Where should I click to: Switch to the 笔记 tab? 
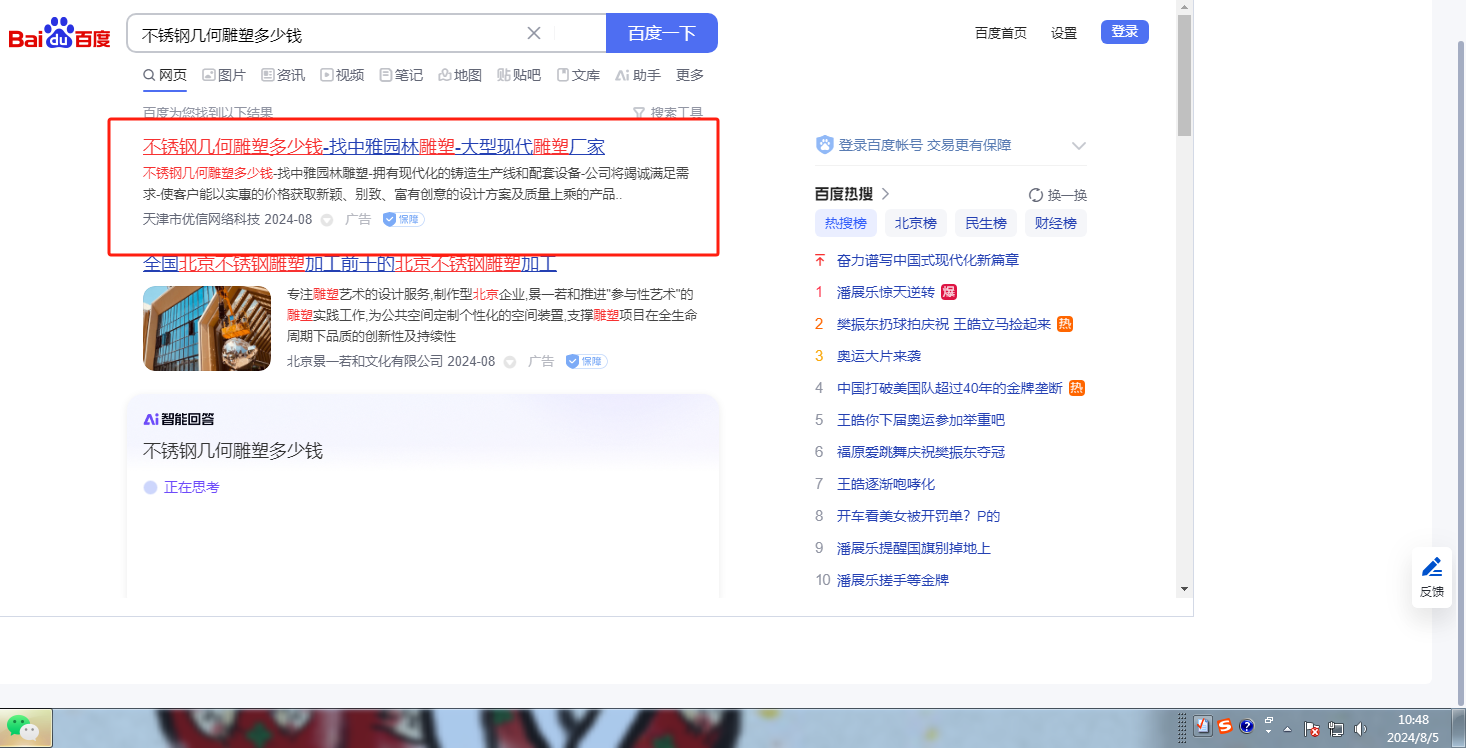[x=401, y=75]
